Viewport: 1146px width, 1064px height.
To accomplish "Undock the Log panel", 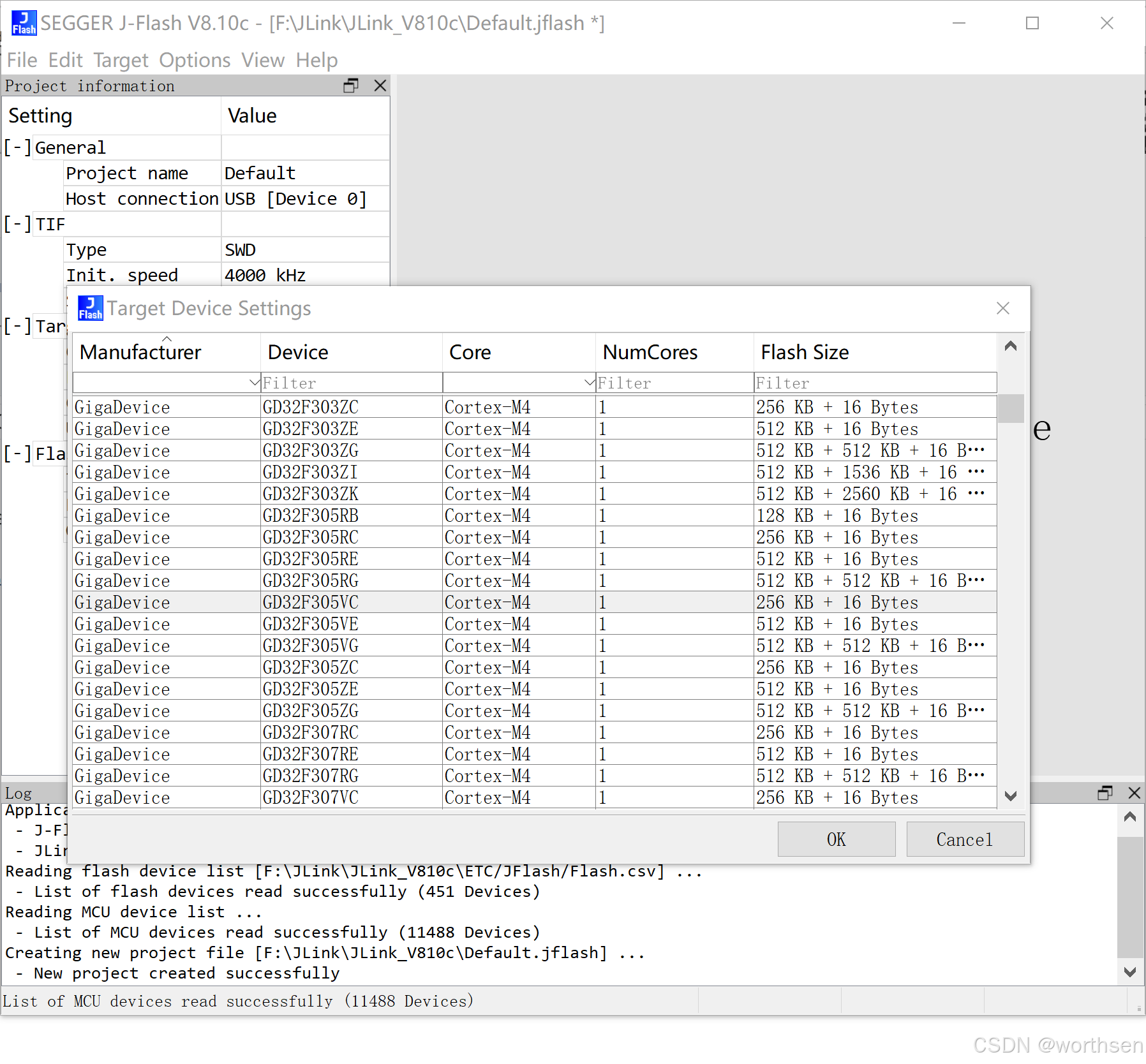I will [1105, 793].
